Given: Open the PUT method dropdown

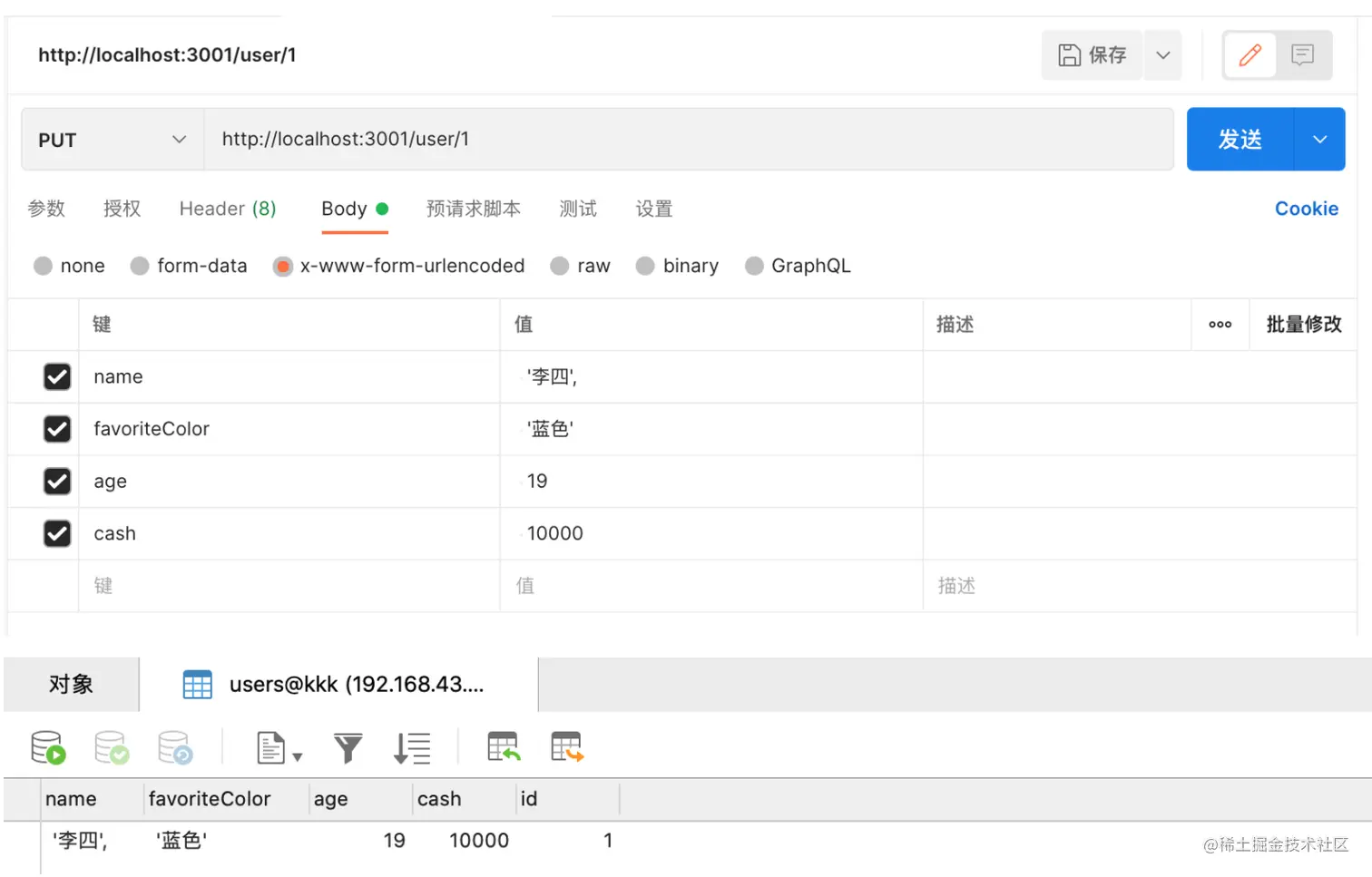Looking at the screenshot, I should coord(113,140).
